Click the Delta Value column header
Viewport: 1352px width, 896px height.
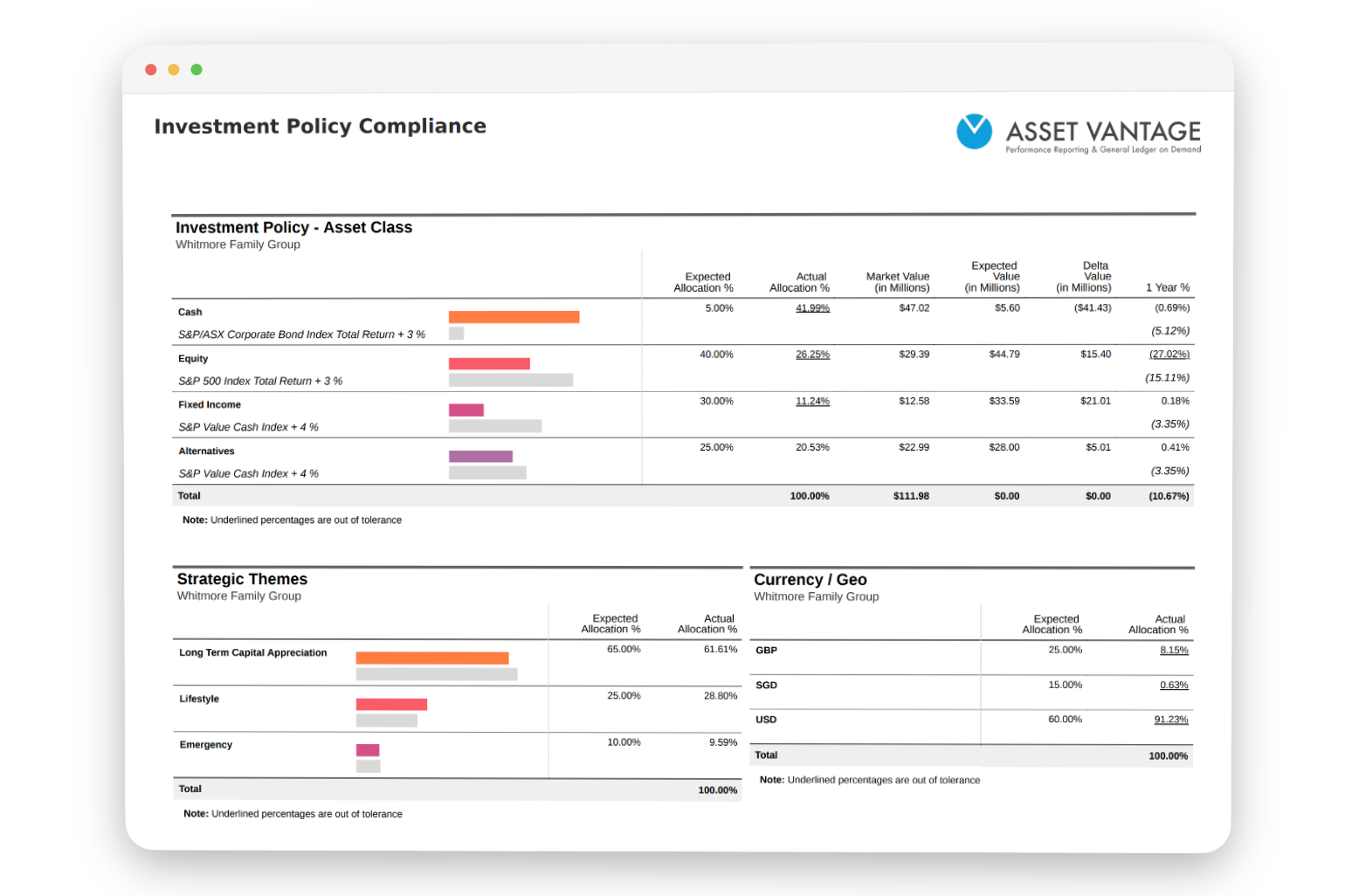tap(1084, 277)
